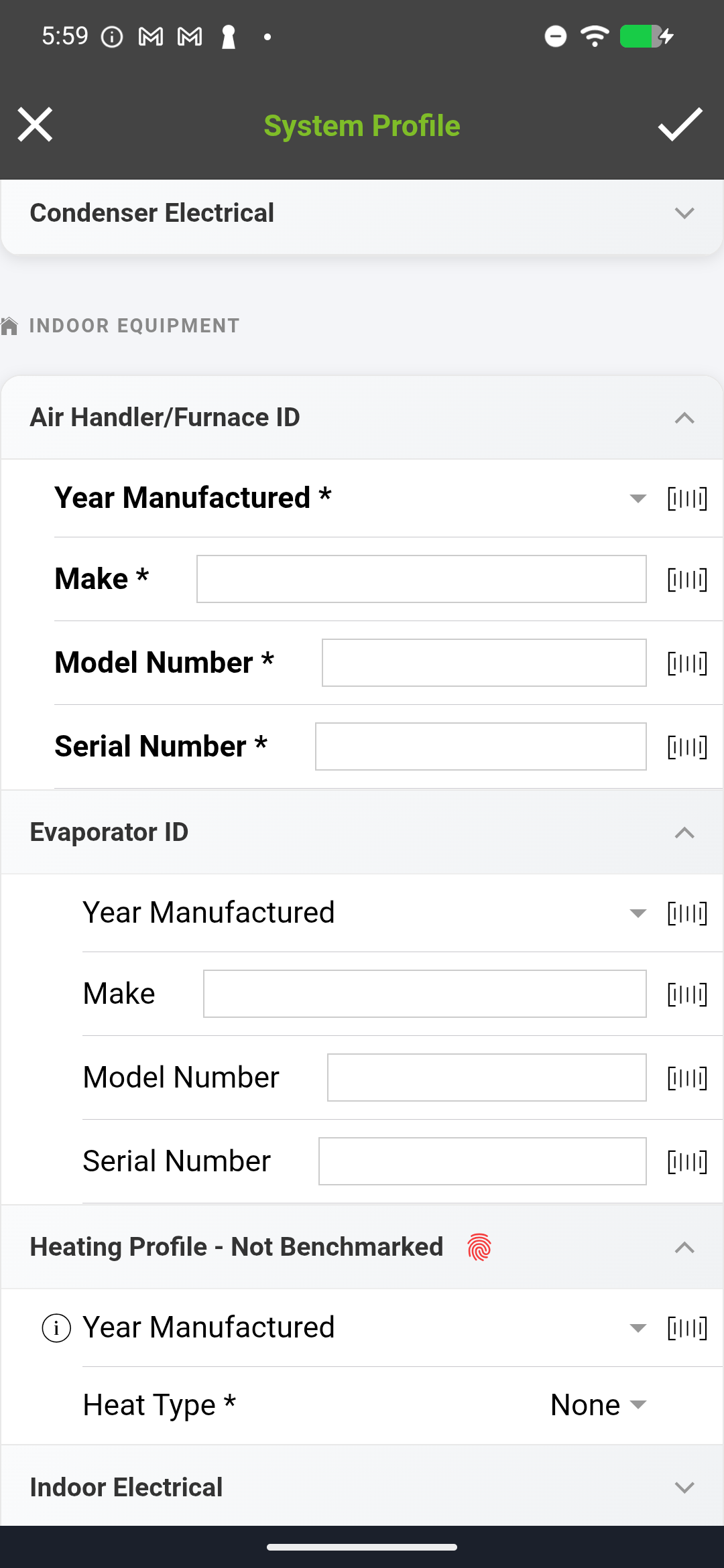Image resolution: width=724 pixels, height=1568 pixels.
Task: Close the System Profile with X icon
Action: point(35,125)
